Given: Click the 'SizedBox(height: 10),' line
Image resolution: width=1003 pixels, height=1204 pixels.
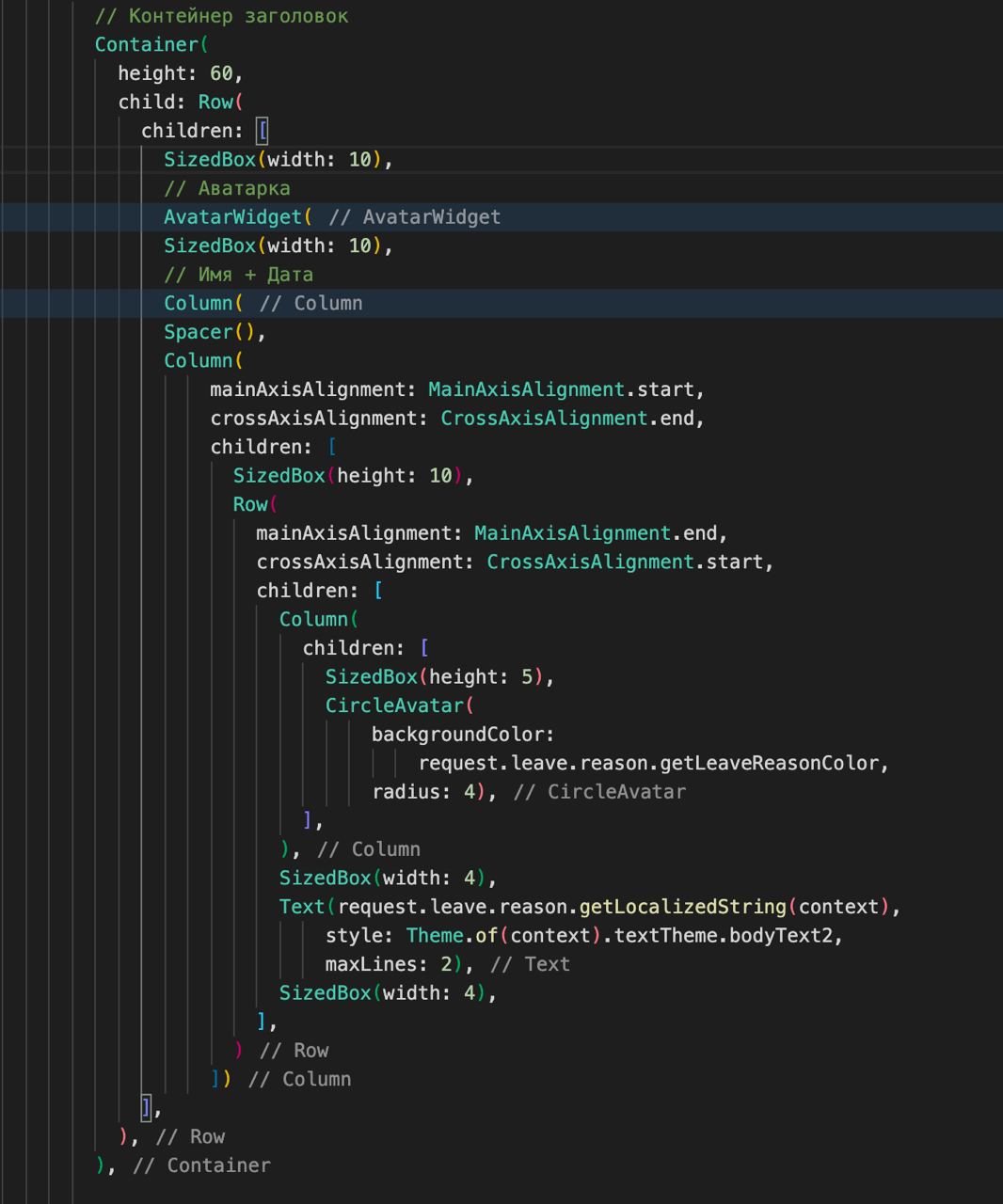Looking at the screenshot, I should 354,476.
